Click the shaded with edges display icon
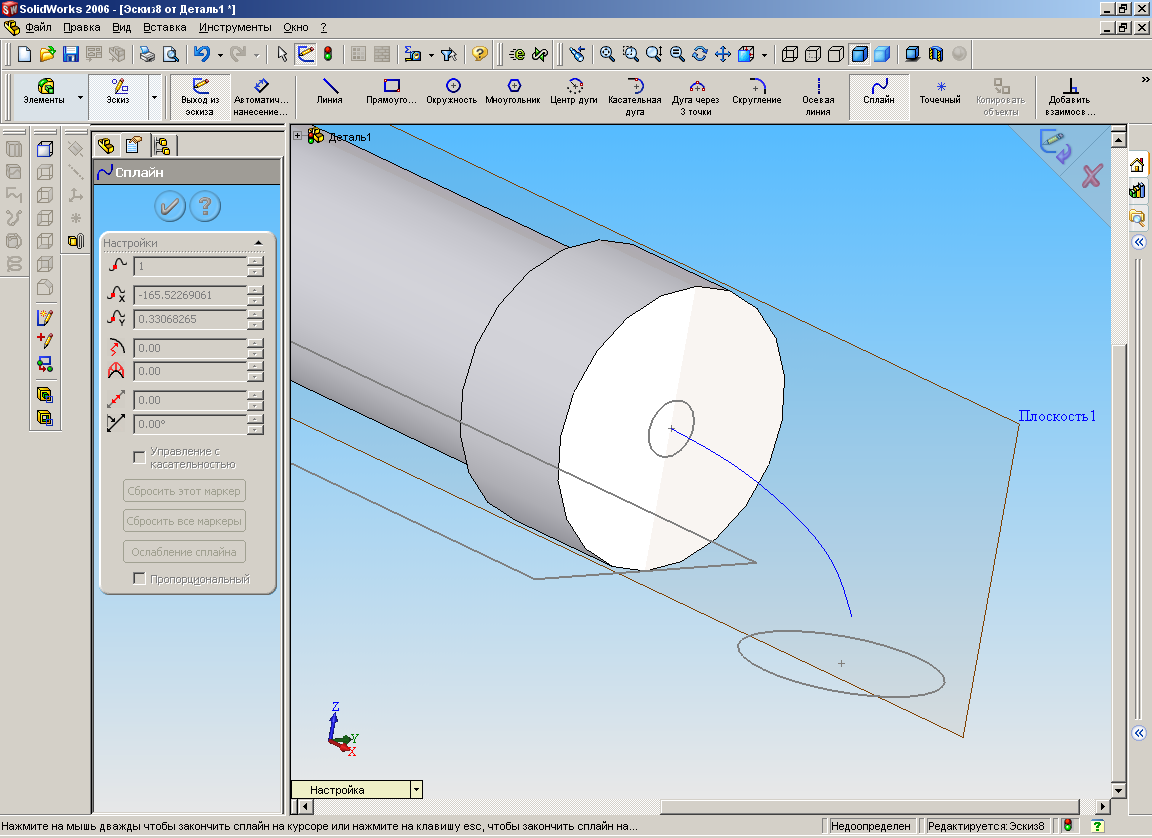 [x=860, y=54]
